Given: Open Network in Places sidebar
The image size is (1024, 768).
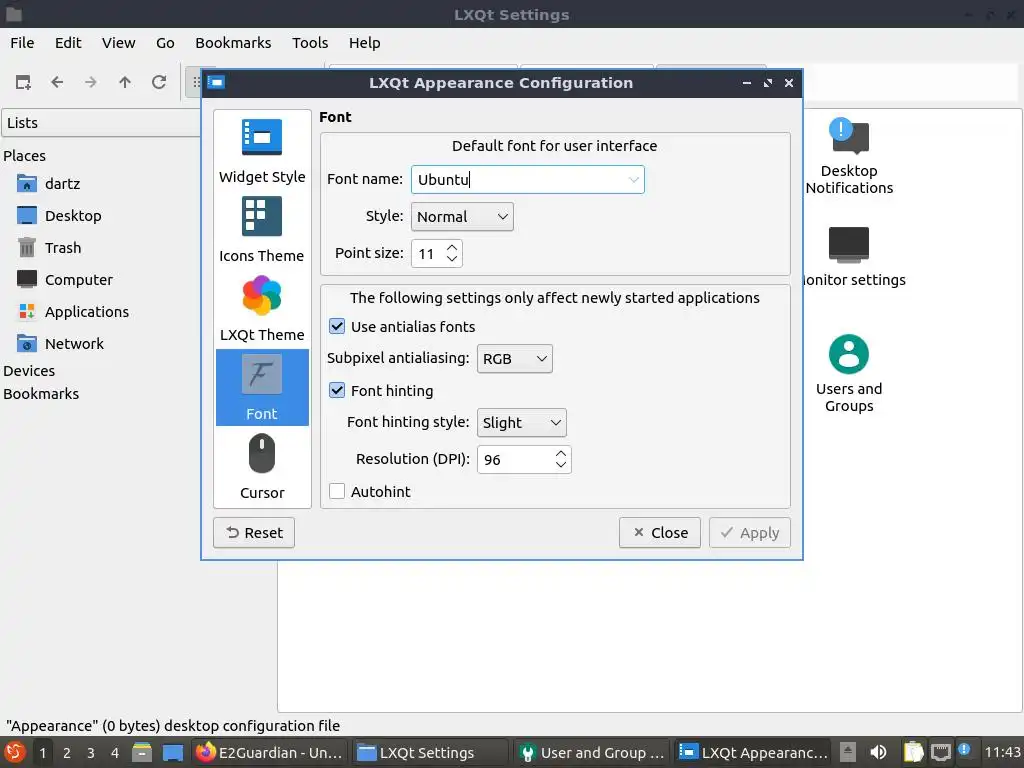Looking at the screenshot, I should coord(60,344).
